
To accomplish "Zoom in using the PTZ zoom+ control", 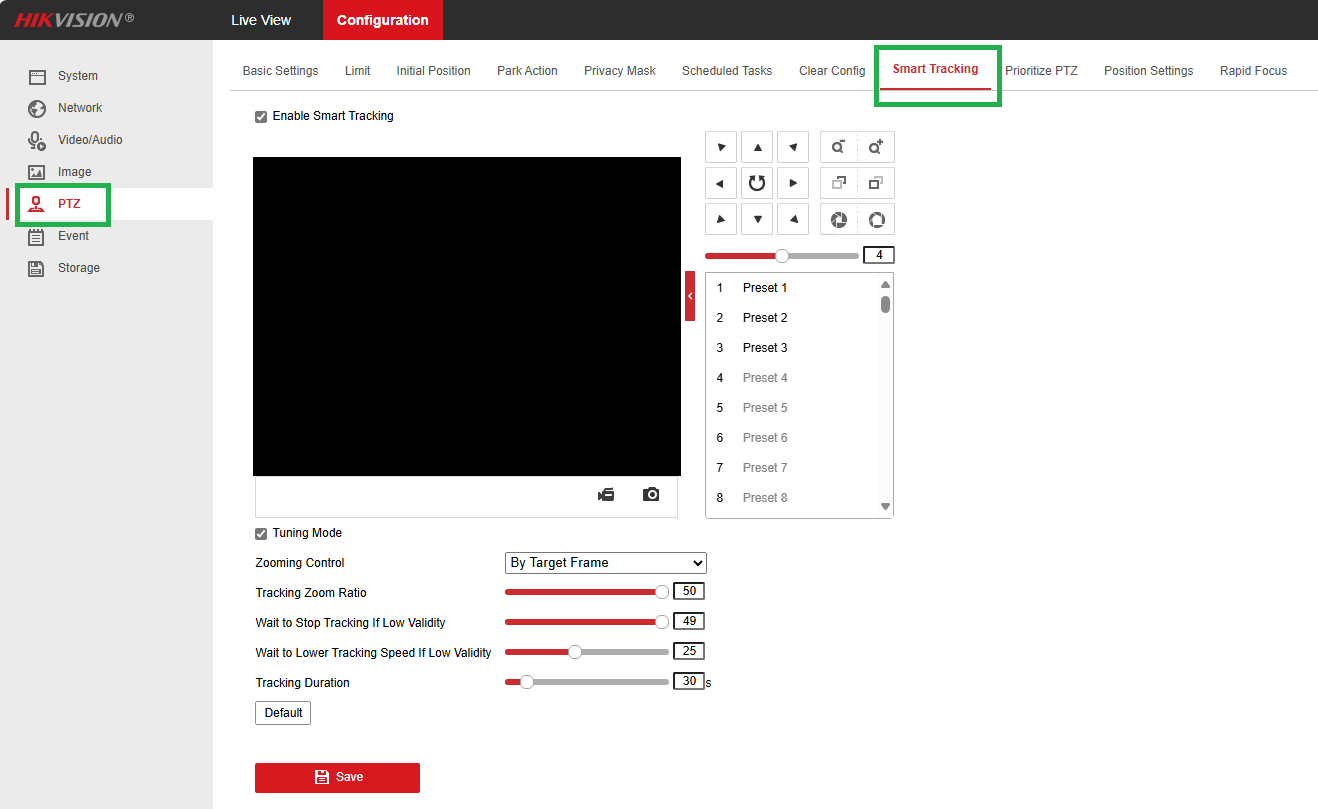I will 875,147.
